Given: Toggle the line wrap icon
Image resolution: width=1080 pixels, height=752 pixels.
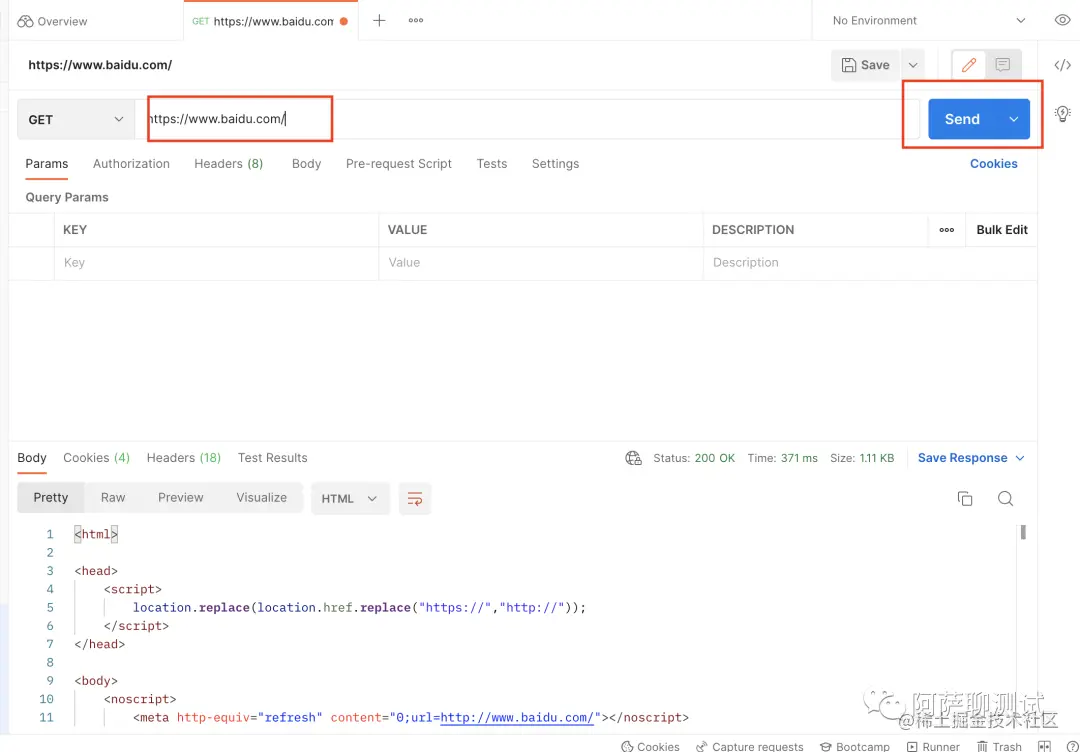Looking at the screenshot, I should [415, 499].
